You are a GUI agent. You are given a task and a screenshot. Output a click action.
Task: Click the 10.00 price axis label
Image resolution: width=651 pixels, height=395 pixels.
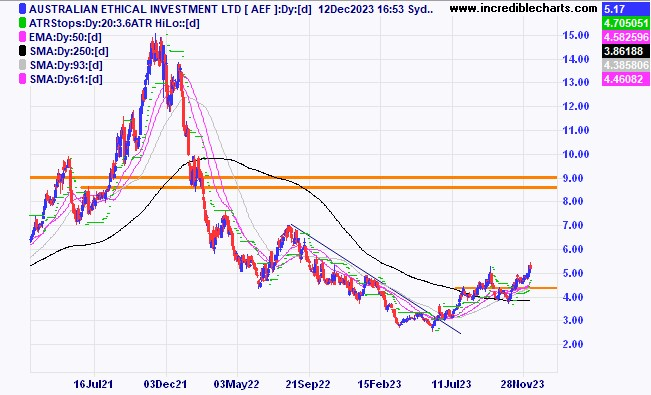click(576, 154)
